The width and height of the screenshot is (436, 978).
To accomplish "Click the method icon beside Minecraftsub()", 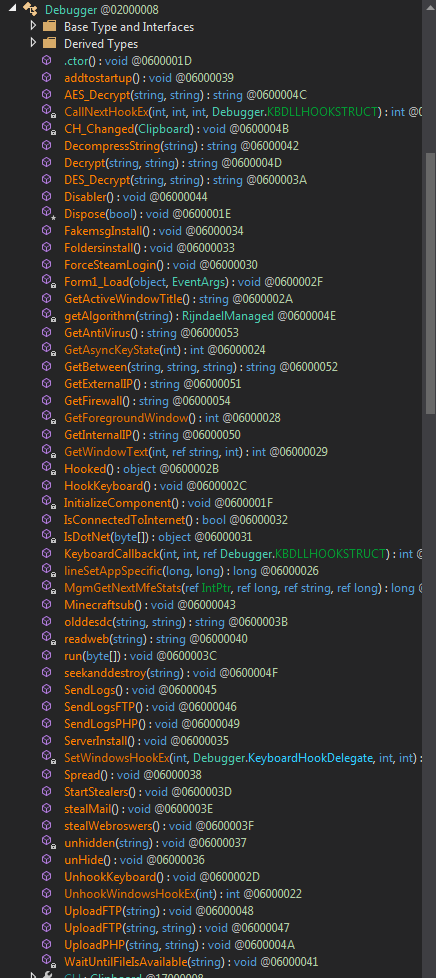I will (x=47, y=604).
